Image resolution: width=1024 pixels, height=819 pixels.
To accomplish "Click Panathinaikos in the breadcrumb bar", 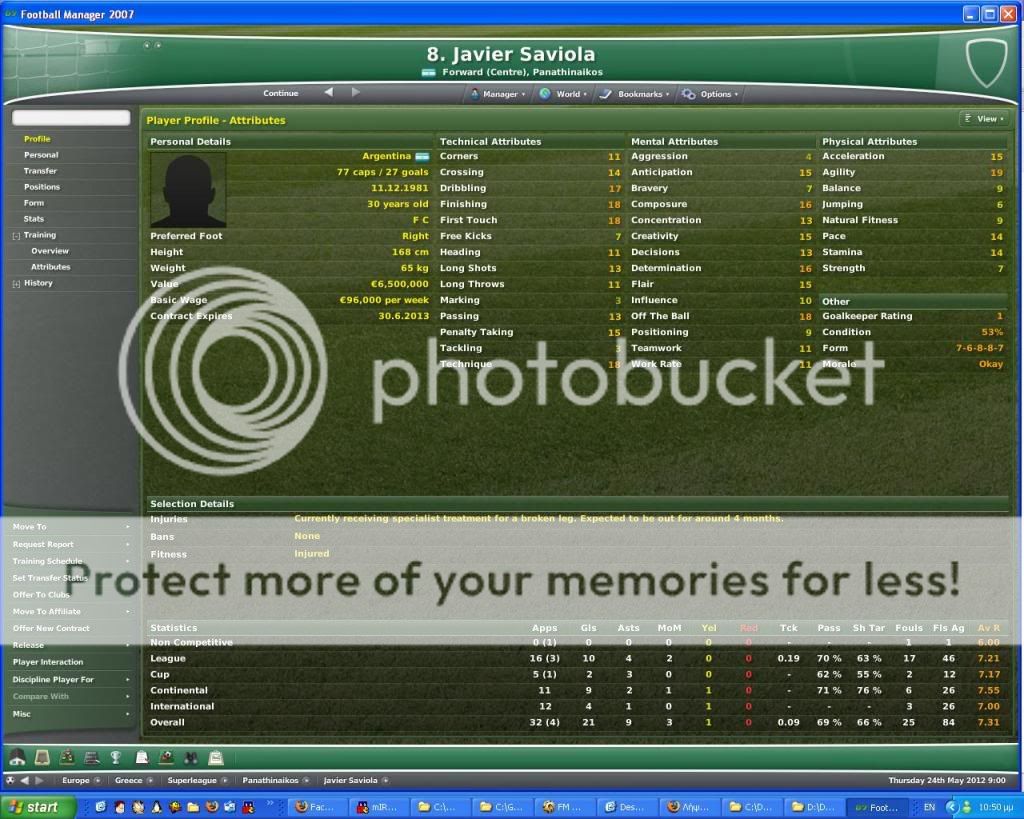I will pyautogui.click(x=270, y=780).
